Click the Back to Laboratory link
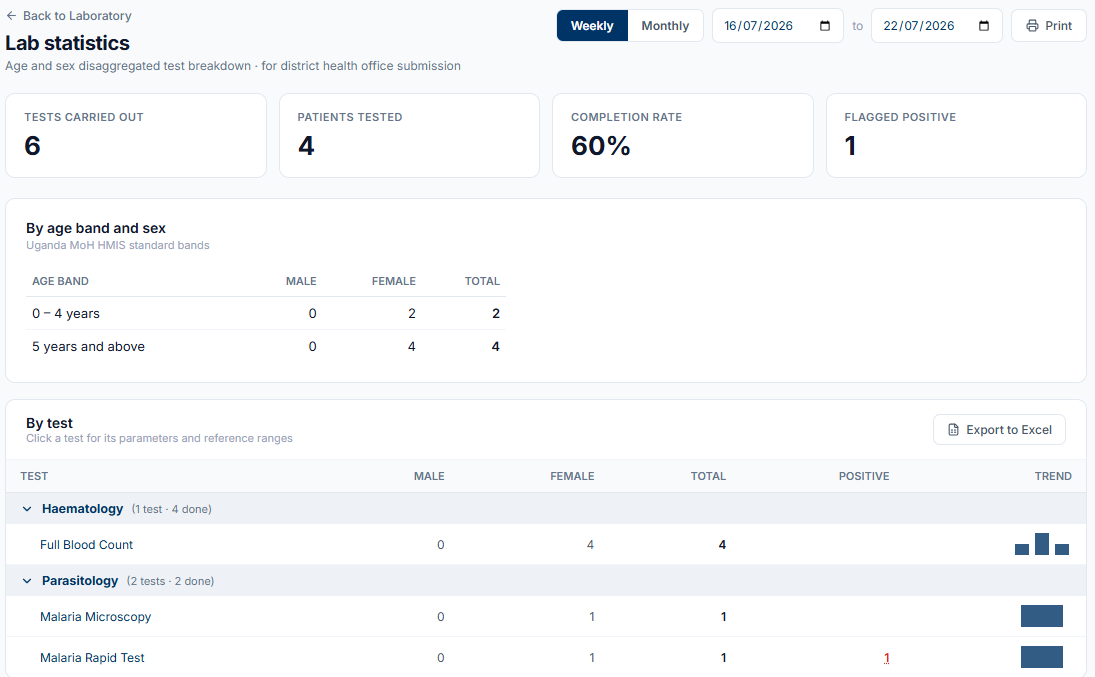 (68, 15)
